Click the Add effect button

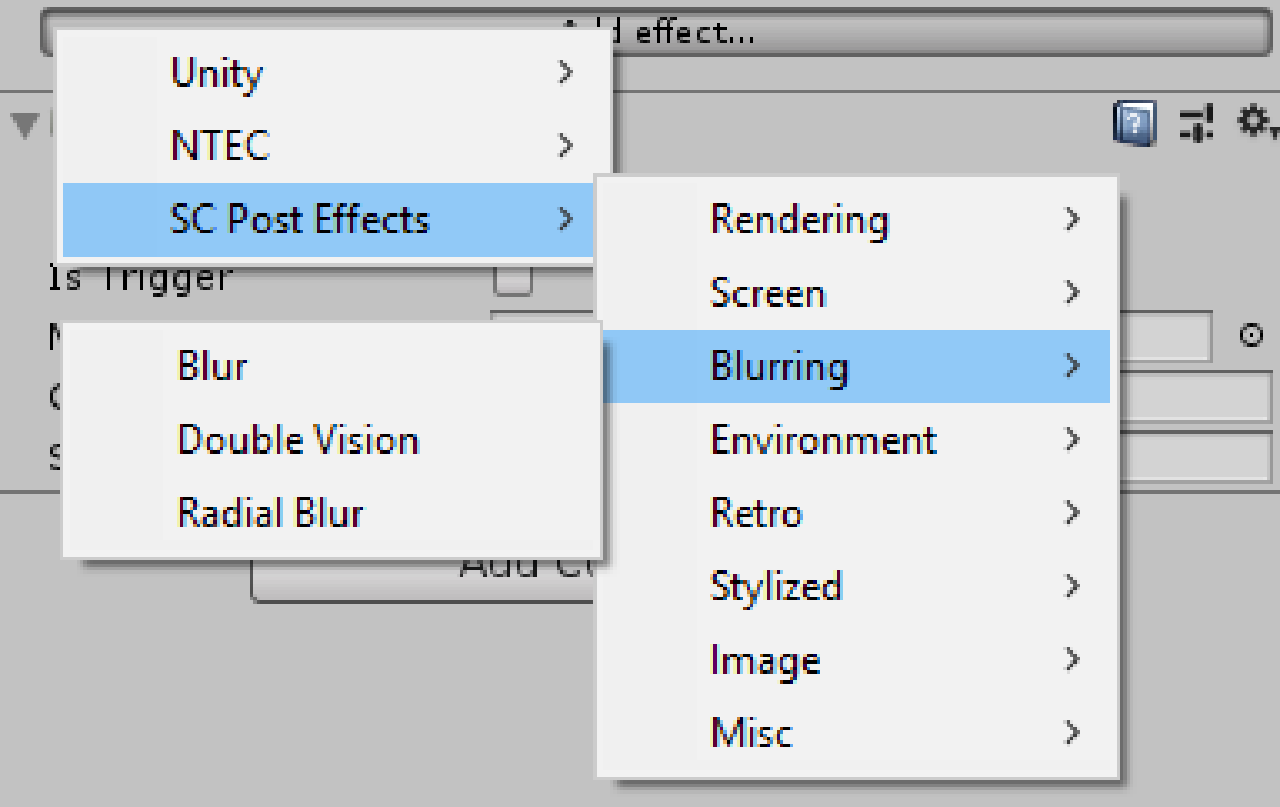click(x=657, y=33)
